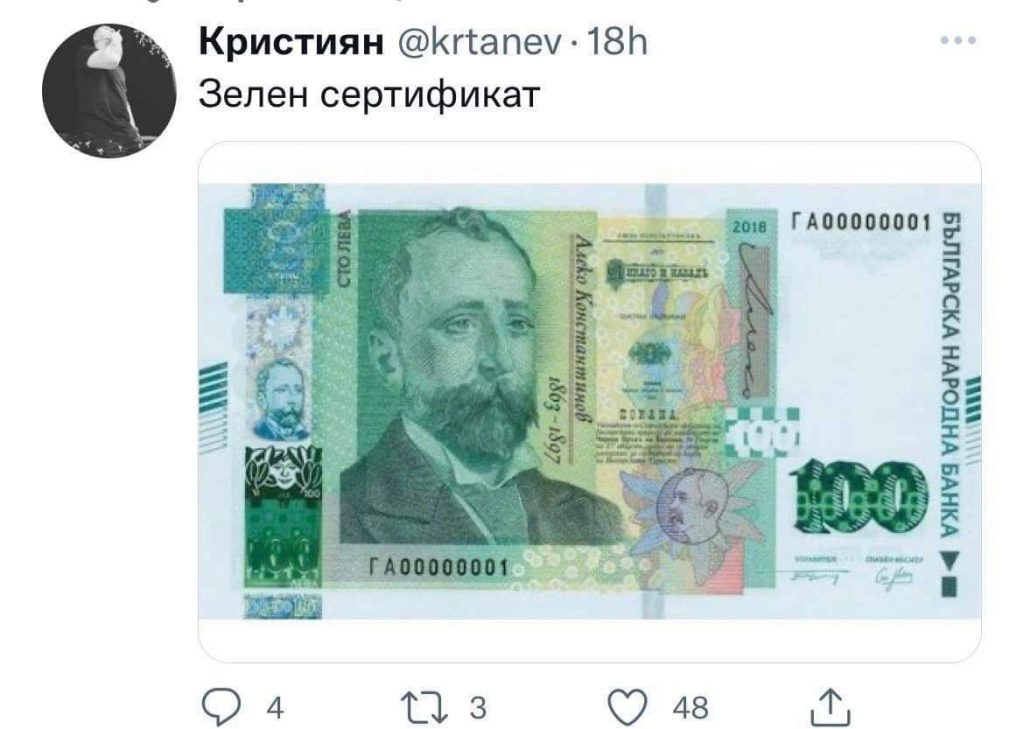
Task: Click the large green 100 numeral on banknote
Action: (859, 494)
